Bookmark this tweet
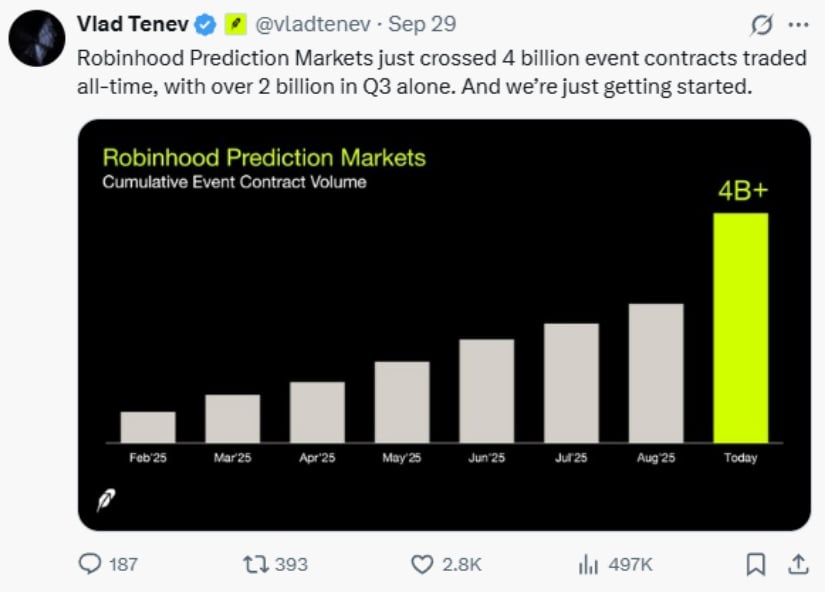 tap(756, 564)
